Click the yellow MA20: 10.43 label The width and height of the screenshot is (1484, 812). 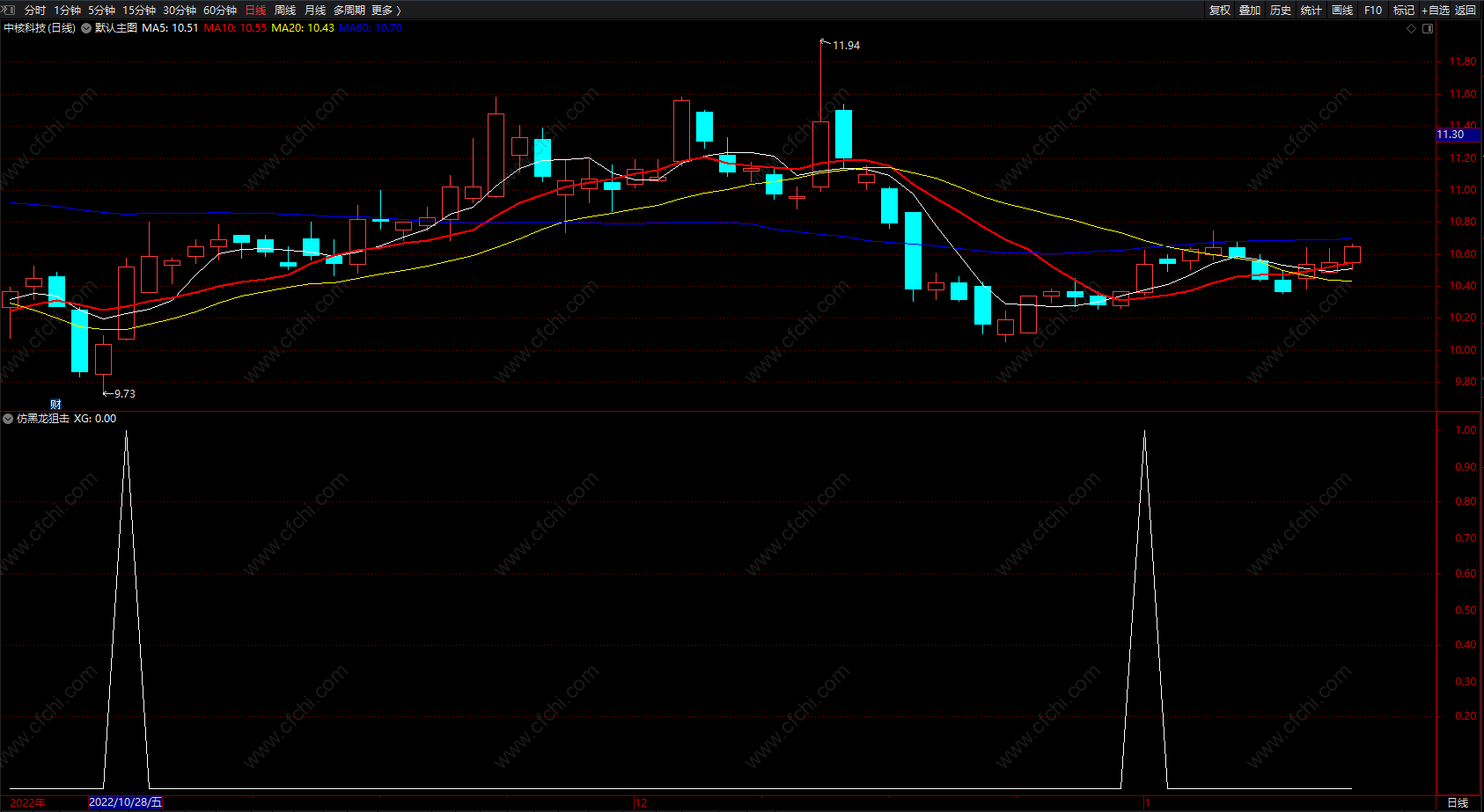click(303, 28)
